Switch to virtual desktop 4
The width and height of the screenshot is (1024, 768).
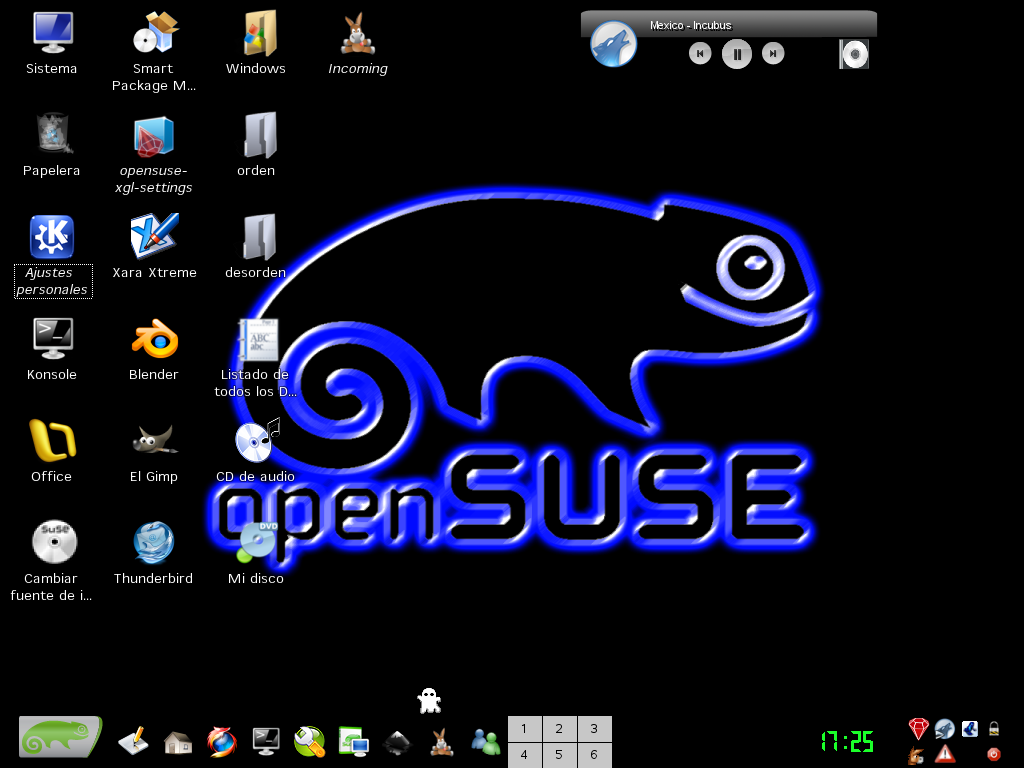coord(524,755)
